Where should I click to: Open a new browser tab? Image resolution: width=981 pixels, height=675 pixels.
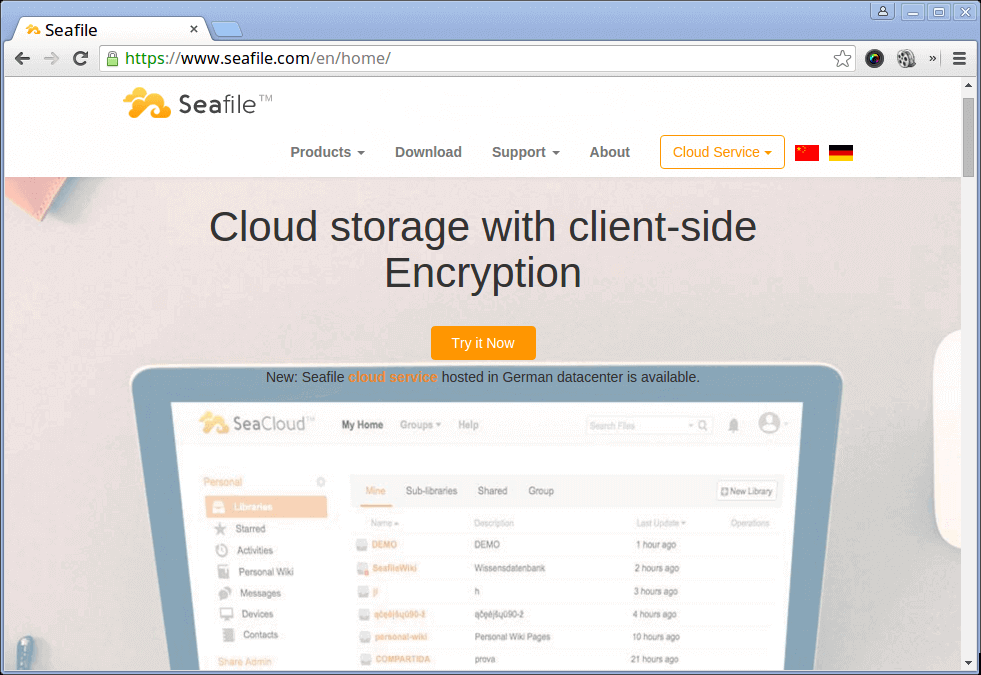click(226, 29)
